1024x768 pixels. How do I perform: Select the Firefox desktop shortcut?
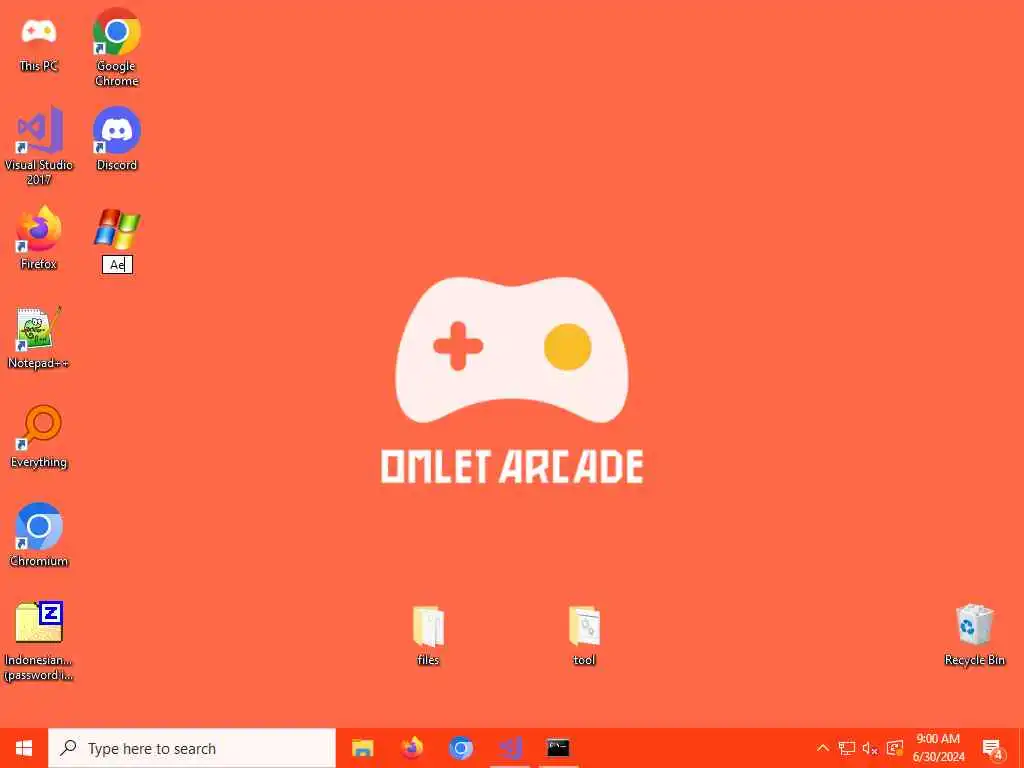click(x=39, y=238)
